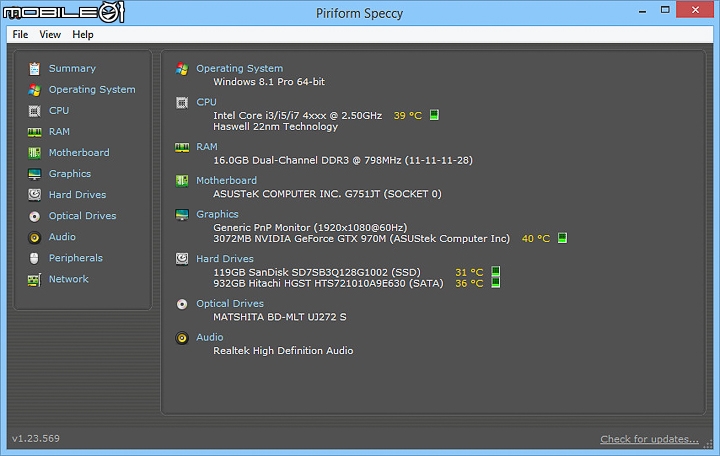Click the Graphics monitor icon in summary panel

[182, 215]
